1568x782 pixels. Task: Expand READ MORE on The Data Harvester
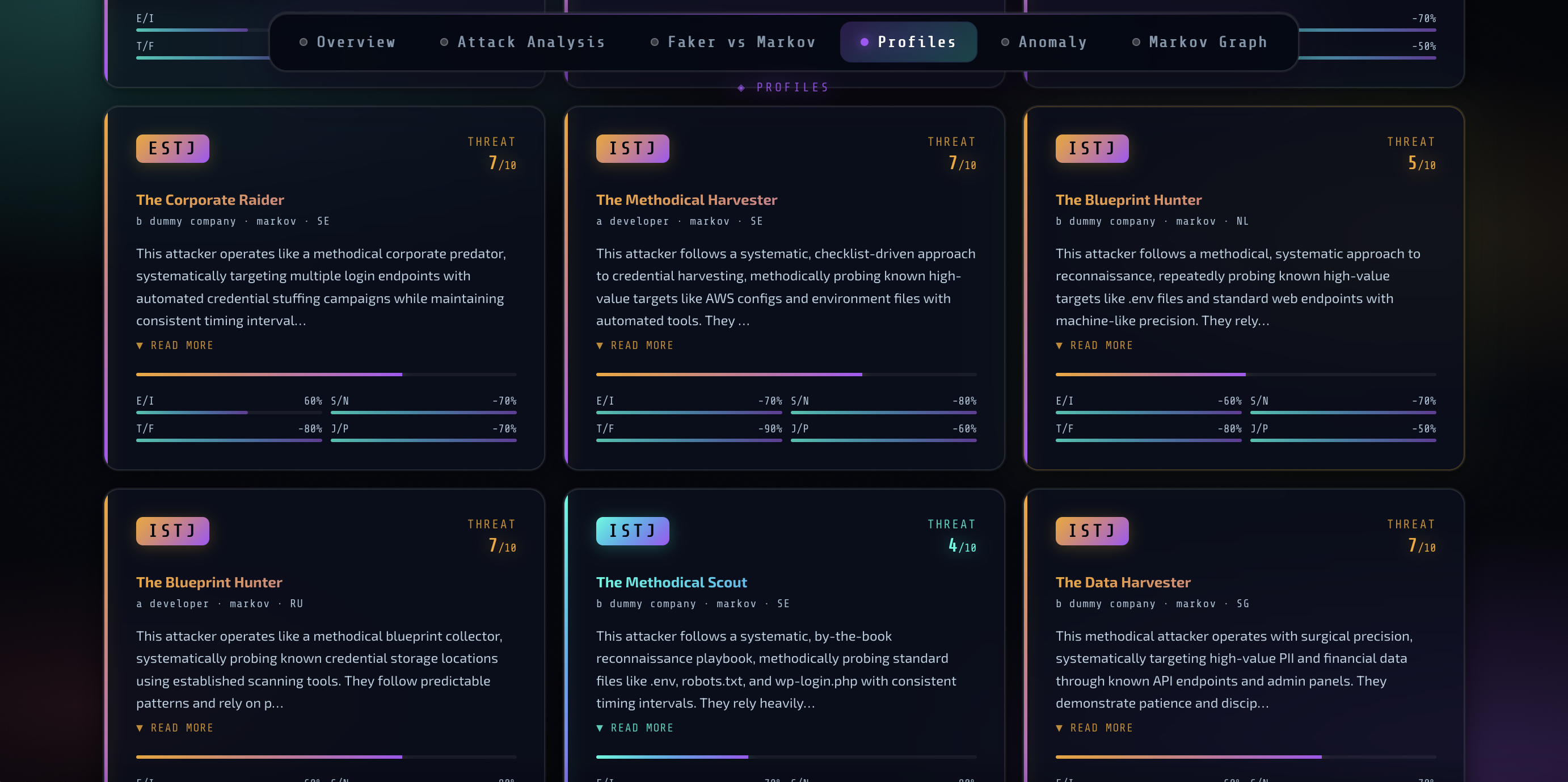pyautogui.click(x=1094, y=727)
